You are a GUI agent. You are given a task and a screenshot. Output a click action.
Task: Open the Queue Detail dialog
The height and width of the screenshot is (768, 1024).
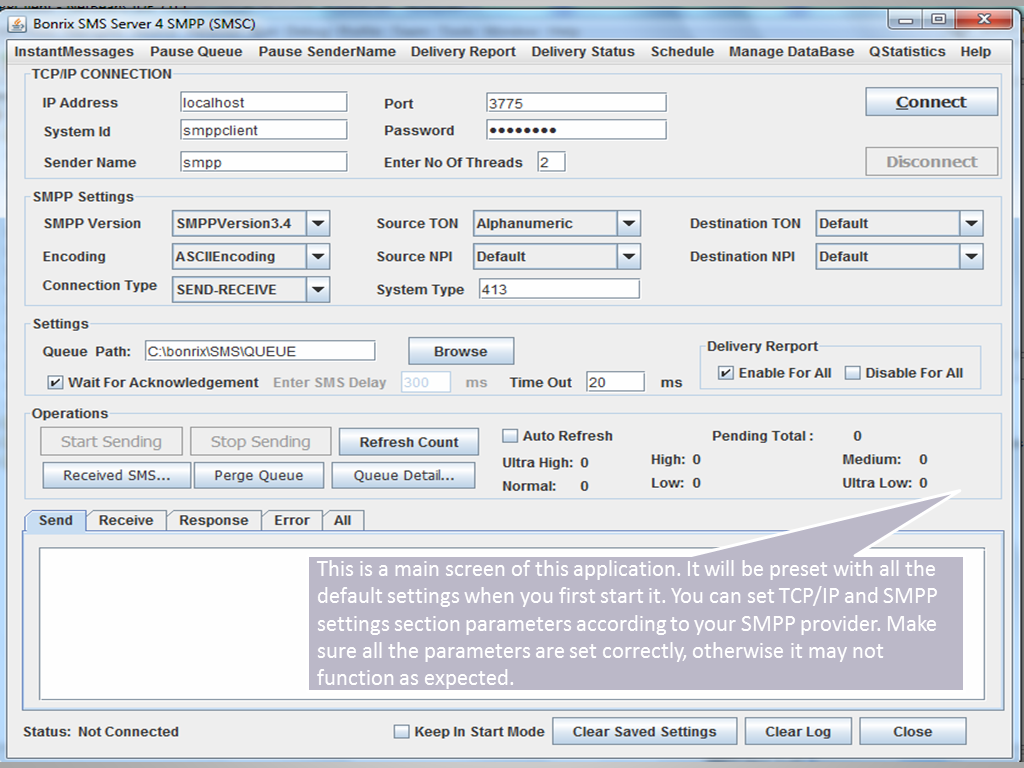click(404, 475)
